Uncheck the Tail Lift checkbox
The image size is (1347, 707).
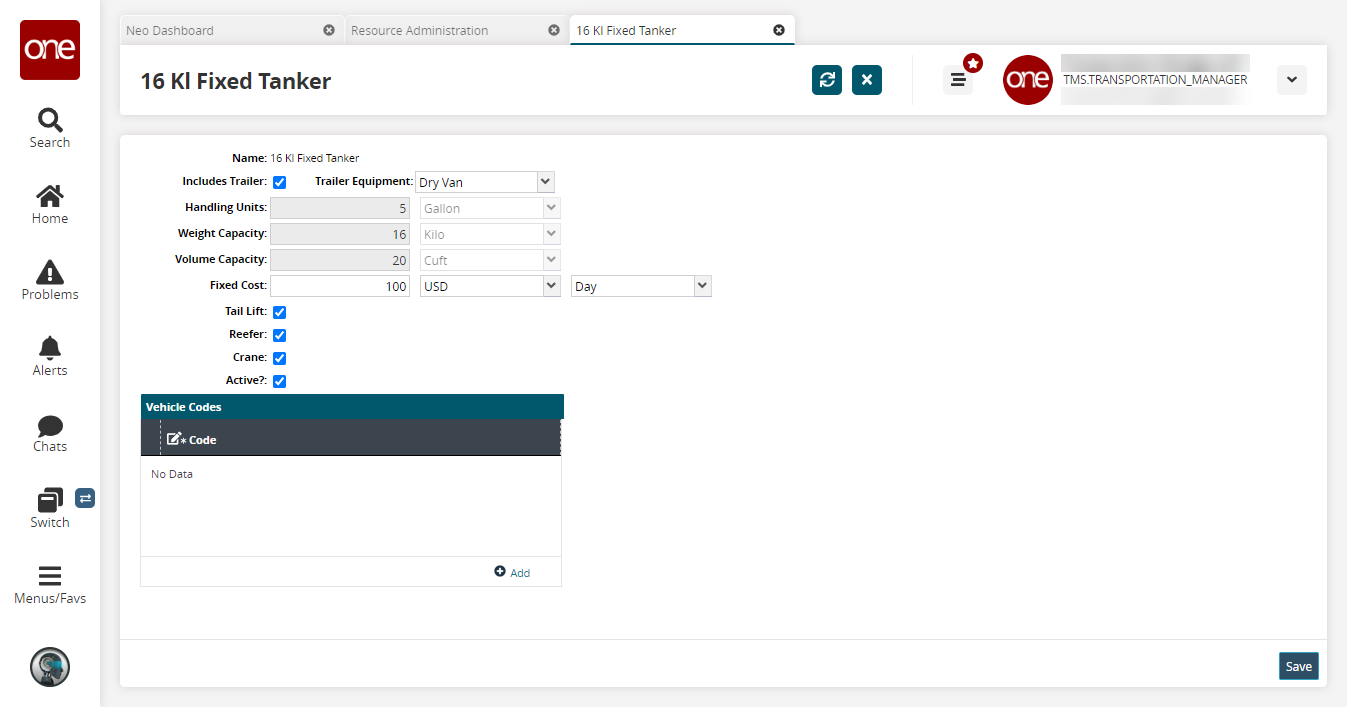[280, 312]
